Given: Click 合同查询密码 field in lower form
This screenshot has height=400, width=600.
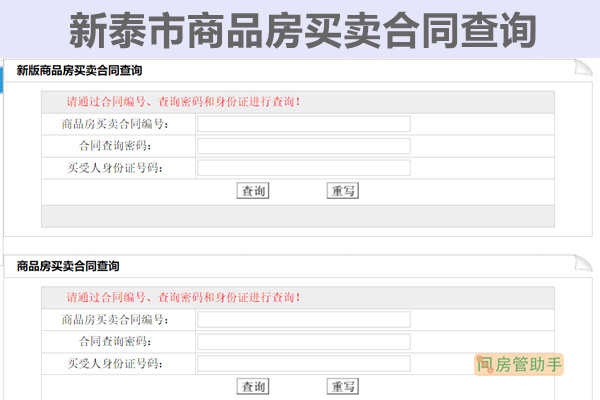Looking at the screenshot, I should click(x=304, y=341).
